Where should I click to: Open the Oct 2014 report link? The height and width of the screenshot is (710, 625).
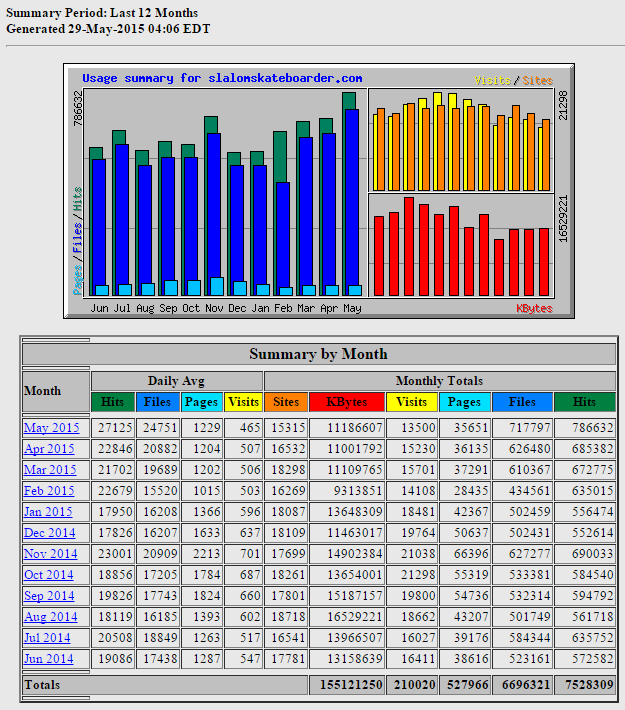[x=50, y=575]
